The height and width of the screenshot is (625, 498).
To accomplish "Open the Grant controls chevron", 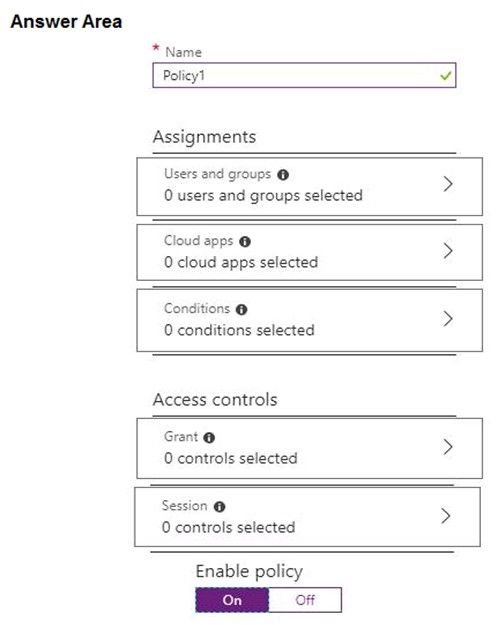I will (x=448, y=447).
